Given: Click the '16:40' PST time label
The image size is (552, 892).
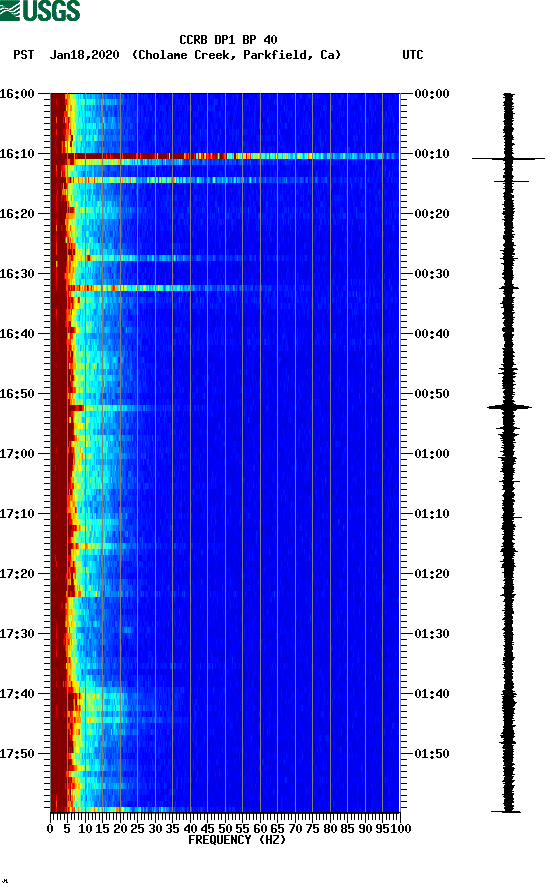Looking at the screenshot, I should (x=17, y=334).
